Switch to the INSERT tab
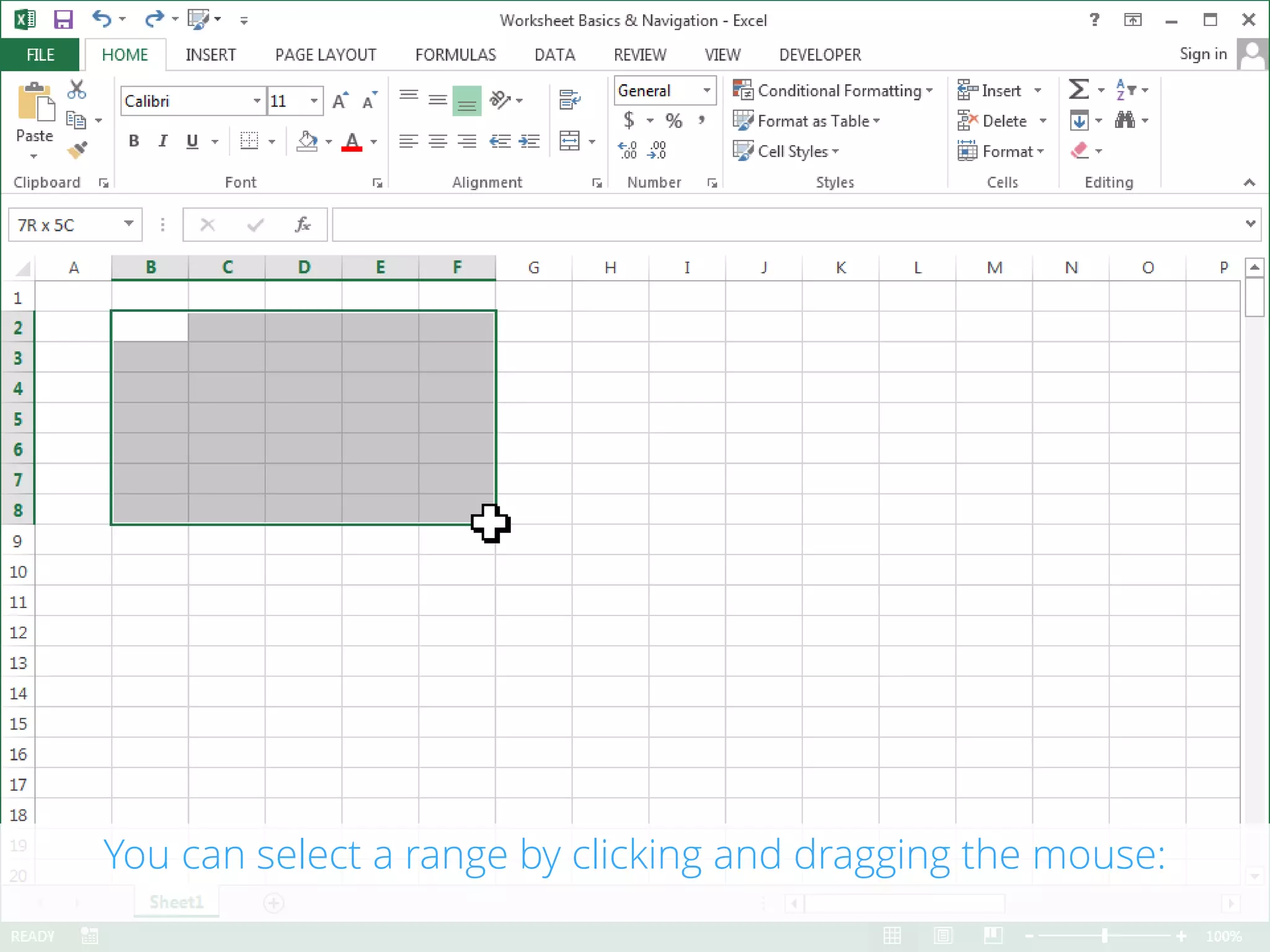Viewport: 1270px width, 952px height. 210,55
